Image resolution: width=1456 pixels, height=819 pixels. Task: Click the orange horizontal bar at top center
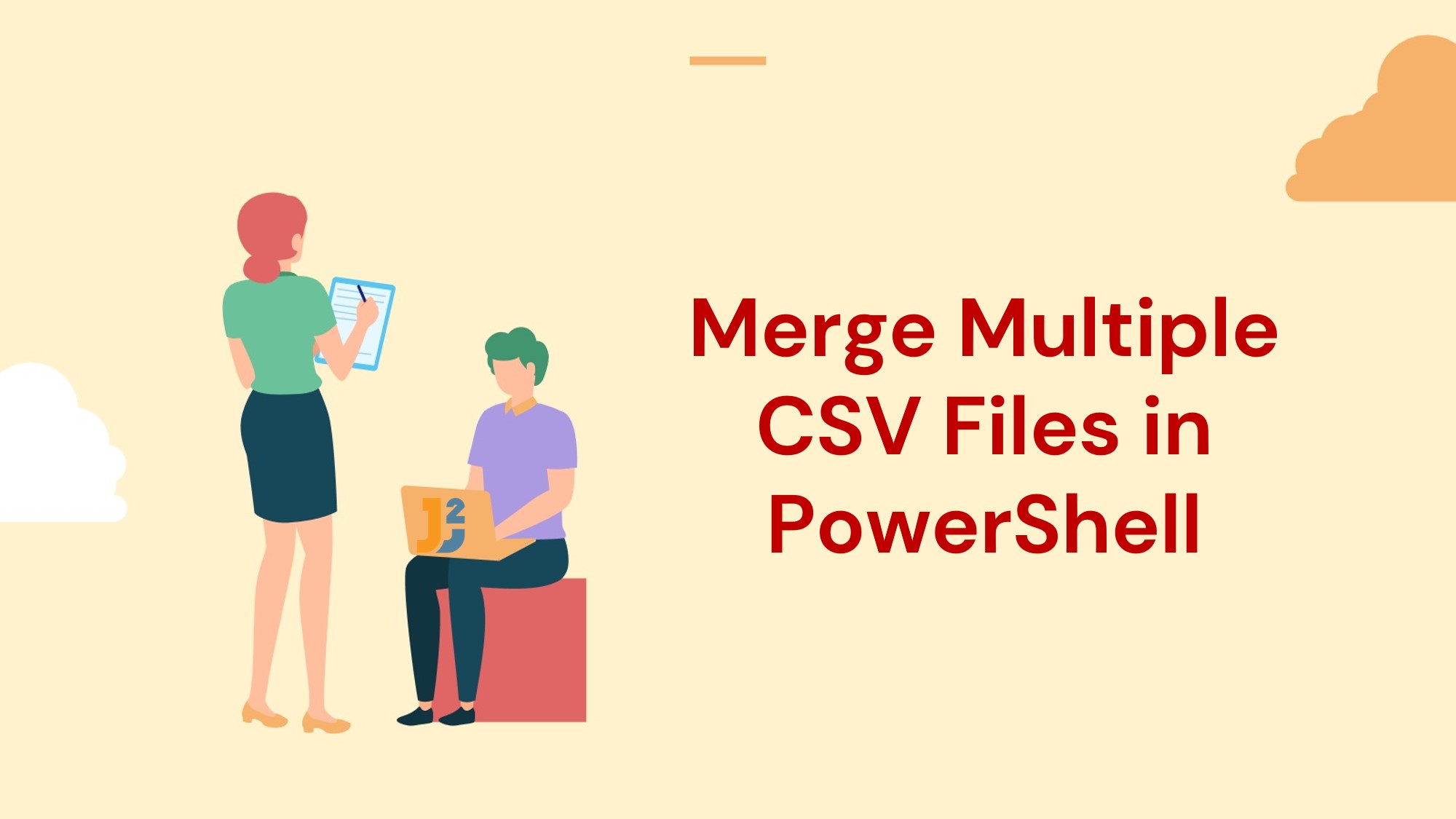(728, 62)
